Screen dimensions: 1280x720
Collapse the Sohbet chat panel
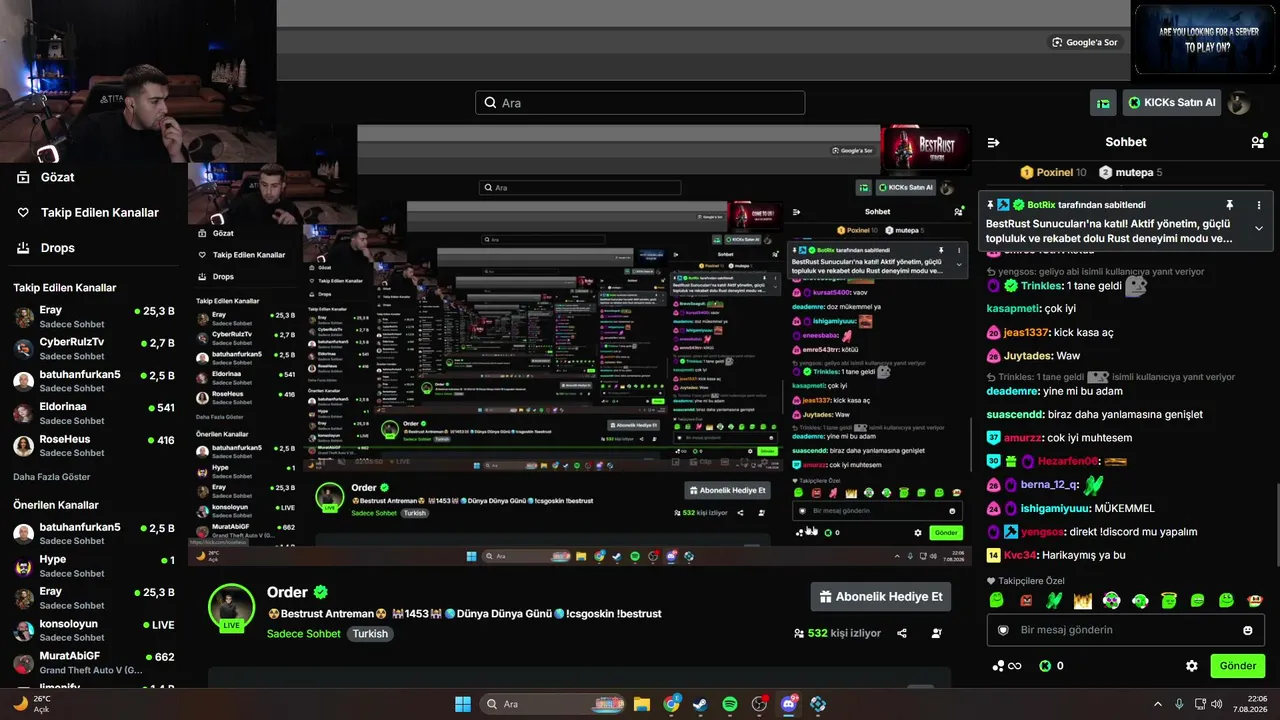click(993, 142)
